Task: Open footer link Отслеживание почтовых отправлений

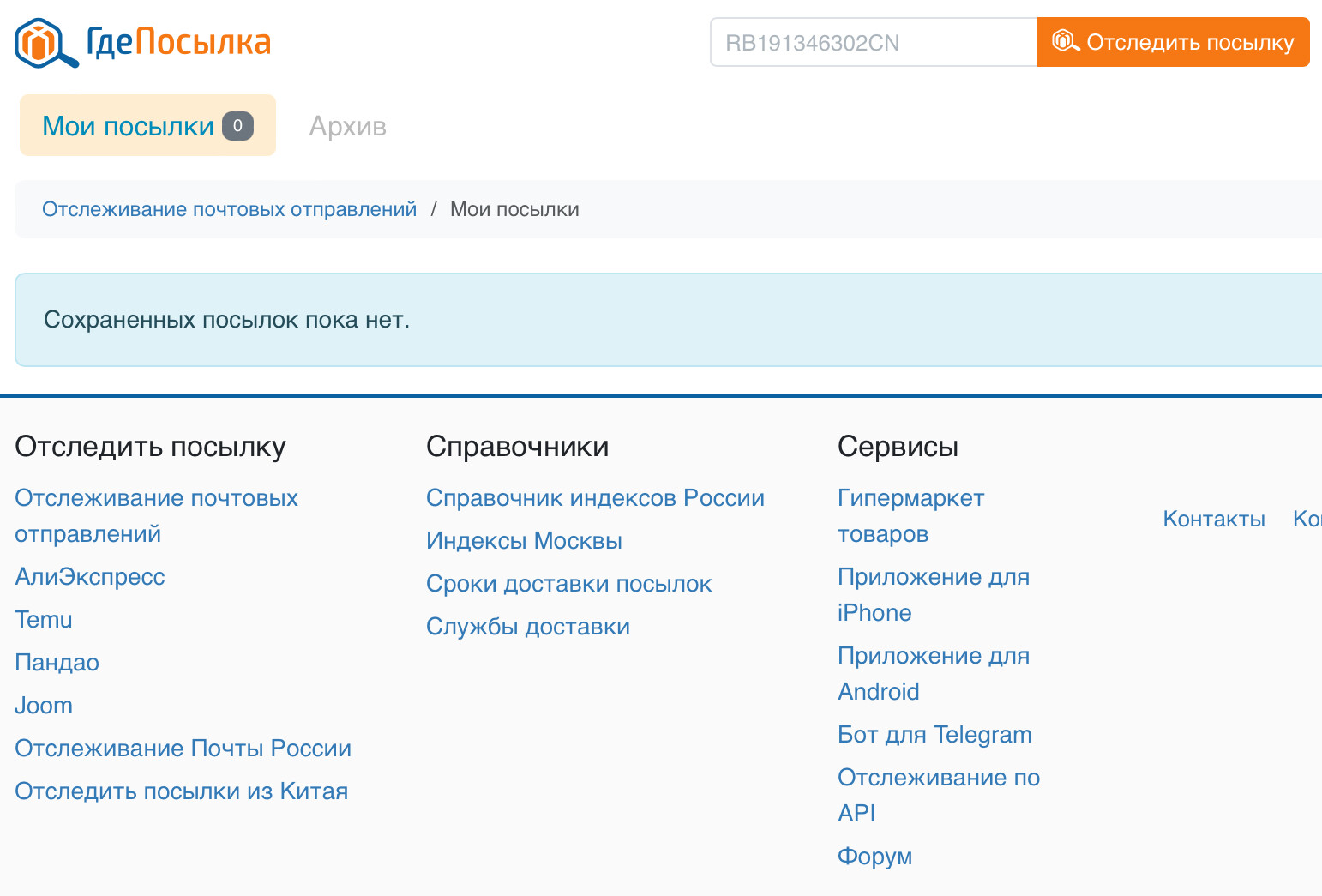Action: point(156,515)
